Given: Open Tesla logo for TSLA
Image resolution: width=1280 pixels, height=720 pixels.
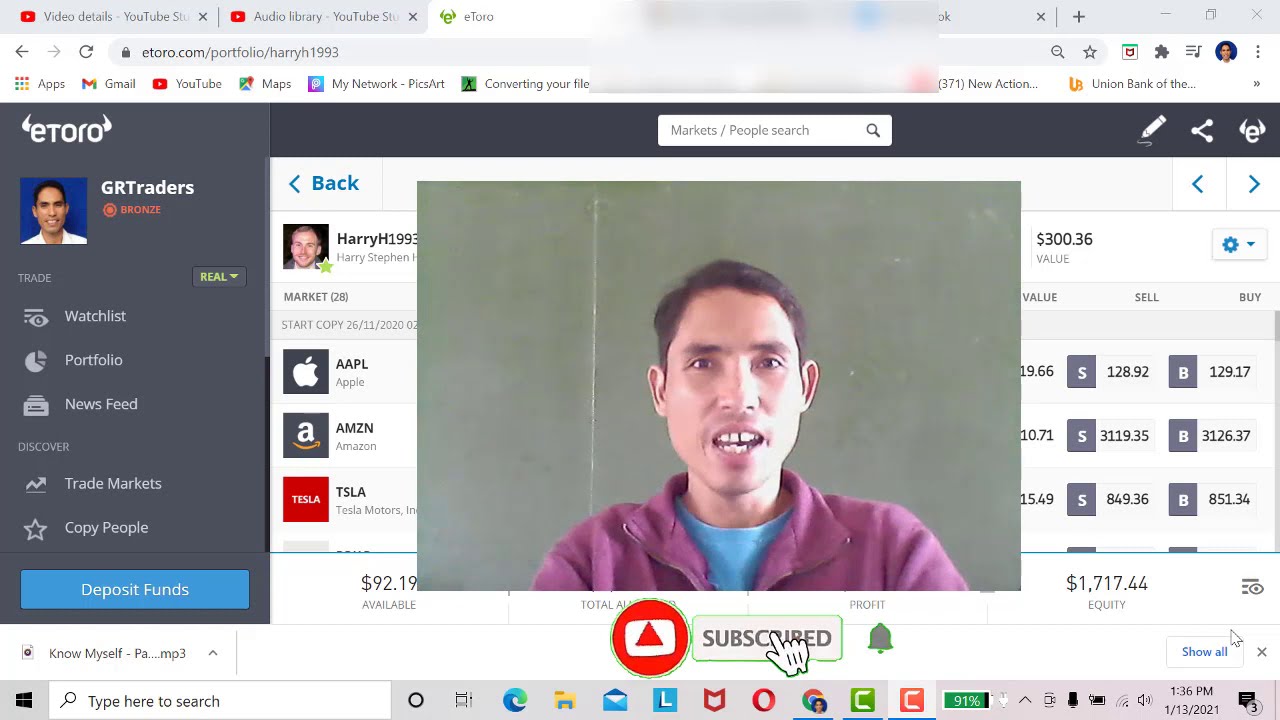Looking at the screenshot, I should click(306, 499).
